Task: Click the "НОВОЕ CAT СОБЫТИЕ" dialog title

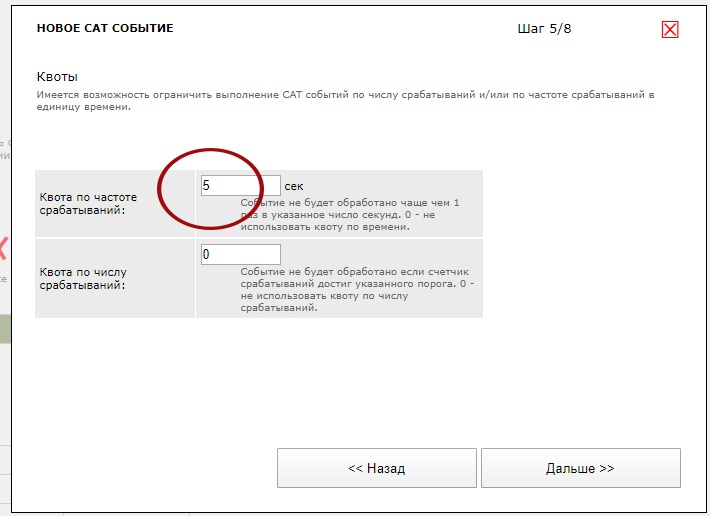Action: 105,28
